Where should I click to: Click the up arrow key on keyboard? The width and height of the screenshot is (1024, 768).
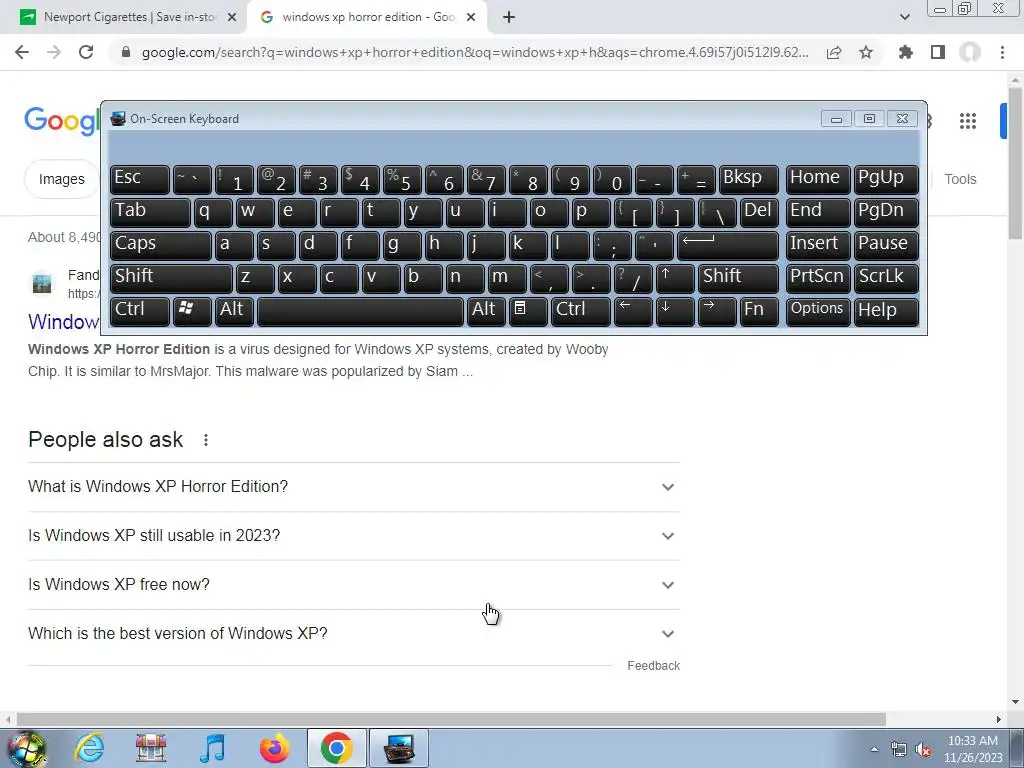(x=675, y=278)
